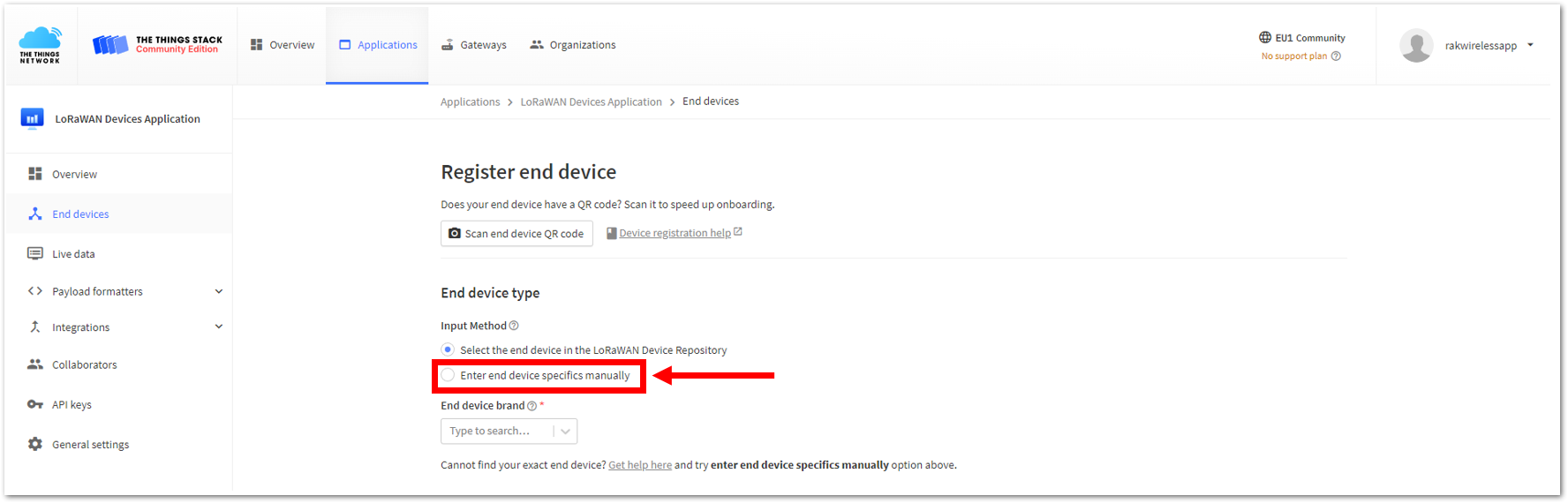
Task: Open API keys in the sidebar
Action: tap(119, 404)
